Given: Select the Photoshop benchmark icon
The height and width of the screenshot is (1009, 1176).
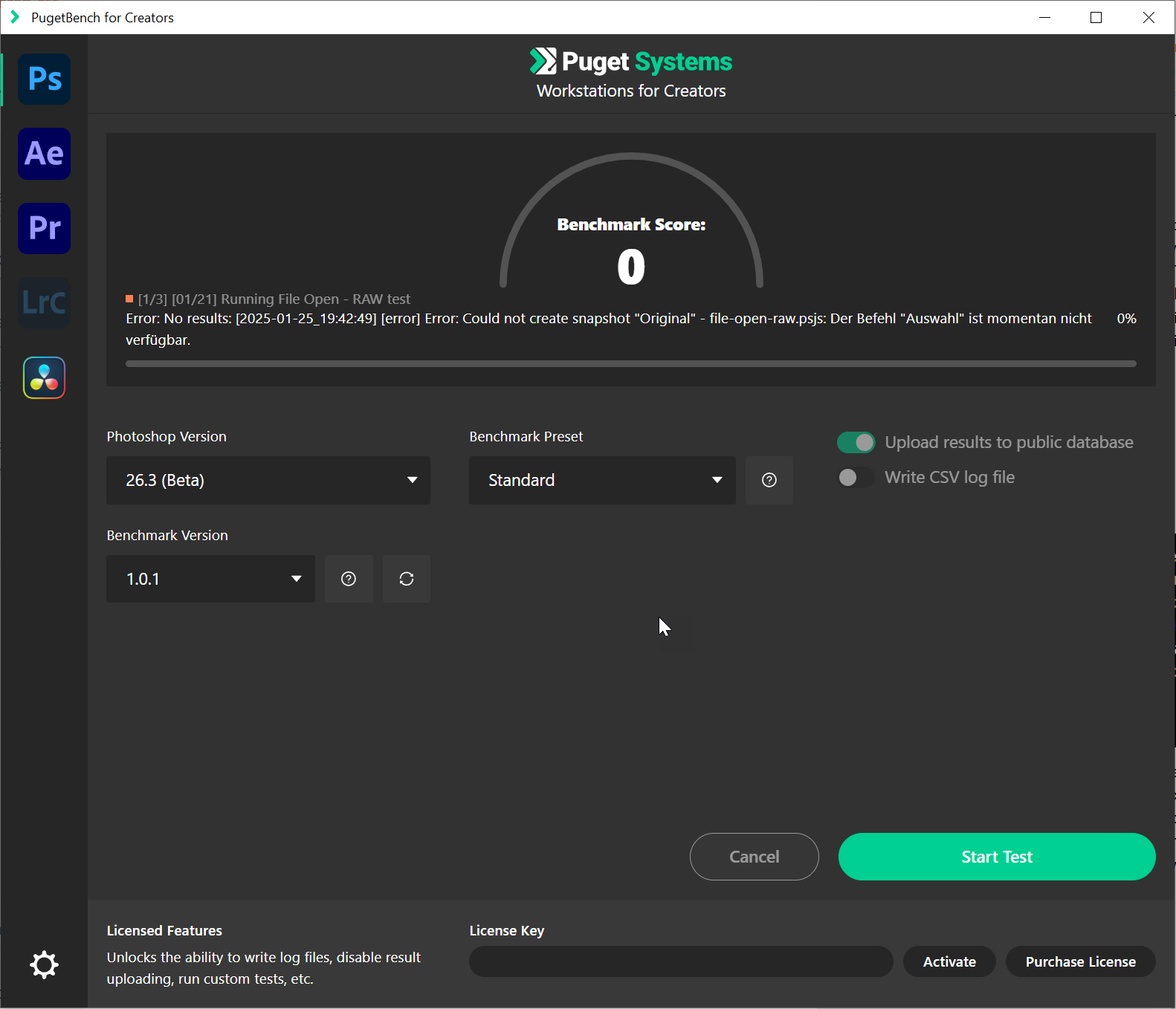Looking at the screenshot, I should [x=45, y=79].
